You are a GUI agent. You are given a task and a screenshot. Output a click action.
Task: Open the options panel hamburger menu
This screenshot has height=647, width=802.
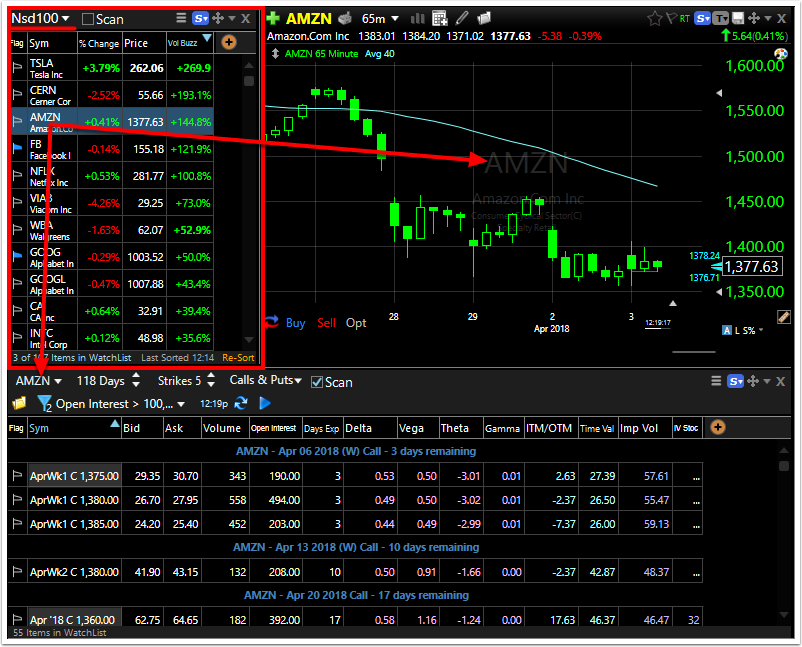(717, 381)
